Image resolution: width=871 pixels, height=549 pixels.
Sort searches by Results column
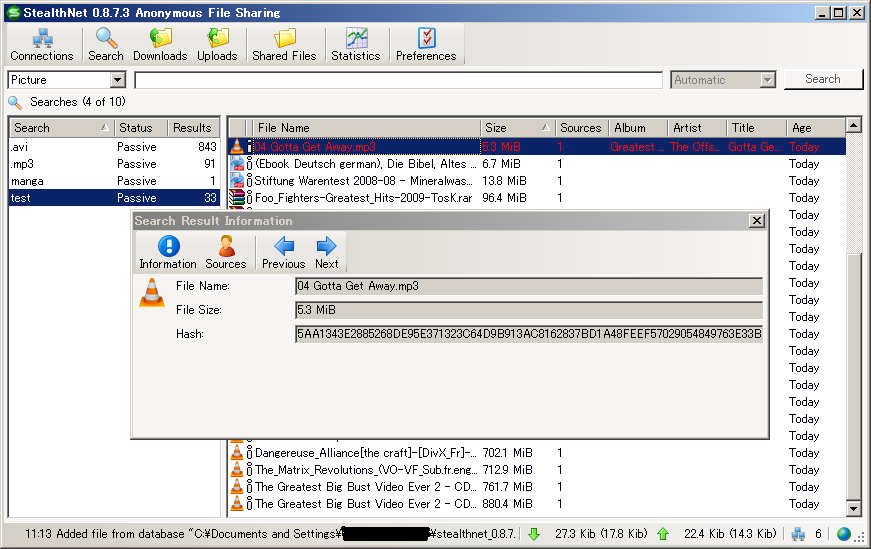click(193, 128)
